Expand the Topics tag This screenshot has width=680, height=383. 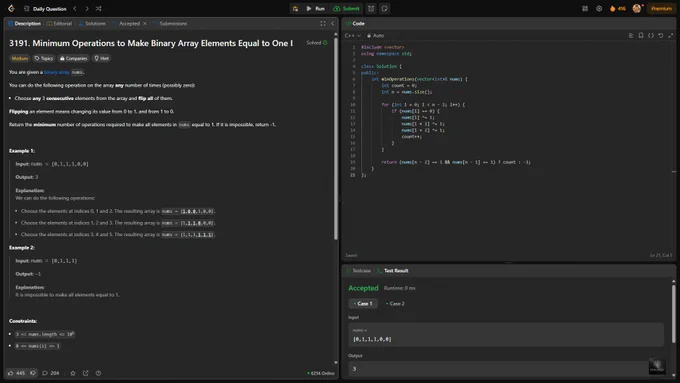coord(43,58)
